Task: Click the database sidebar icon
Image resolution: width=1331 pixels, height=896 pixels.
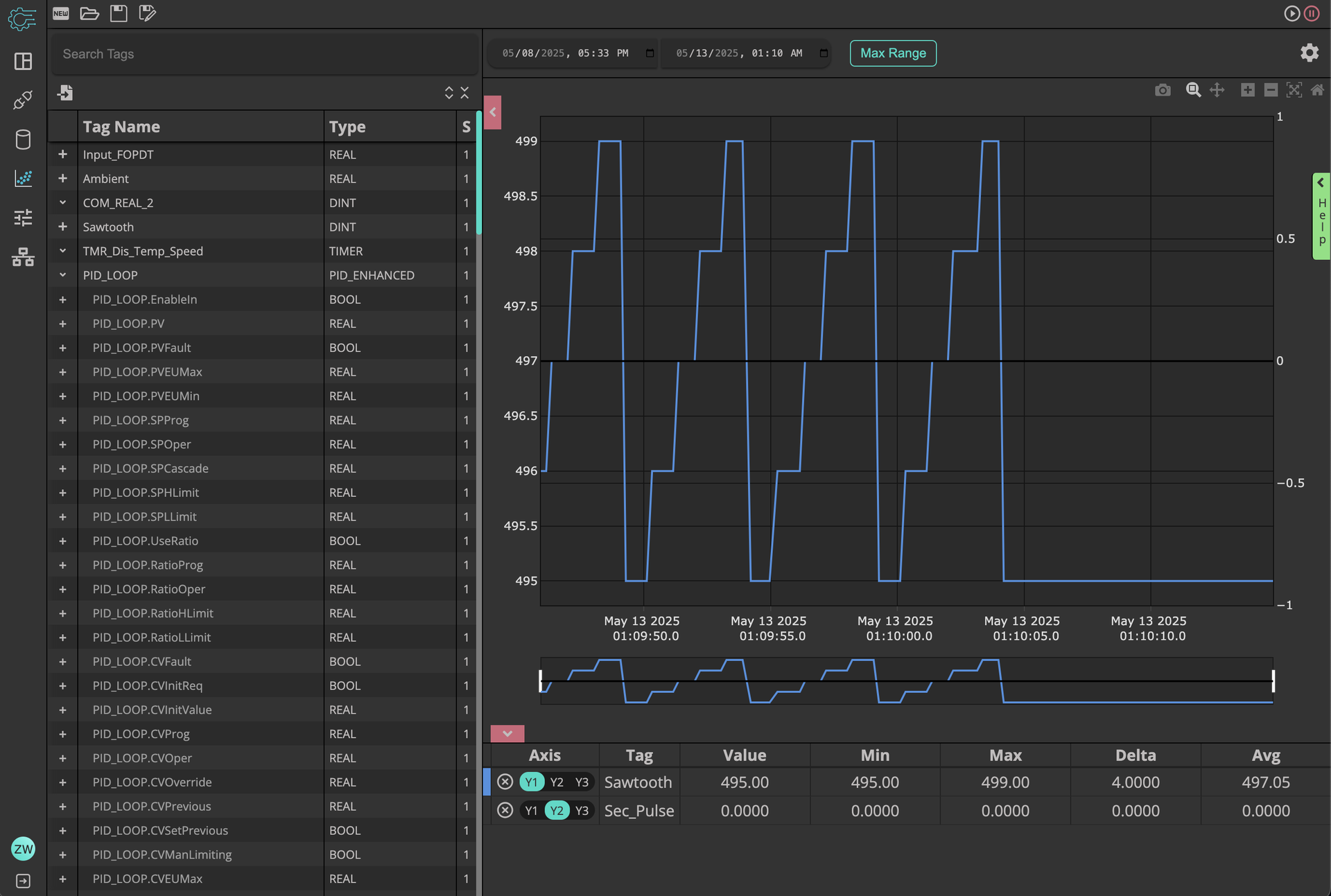Action: (23, 139)
